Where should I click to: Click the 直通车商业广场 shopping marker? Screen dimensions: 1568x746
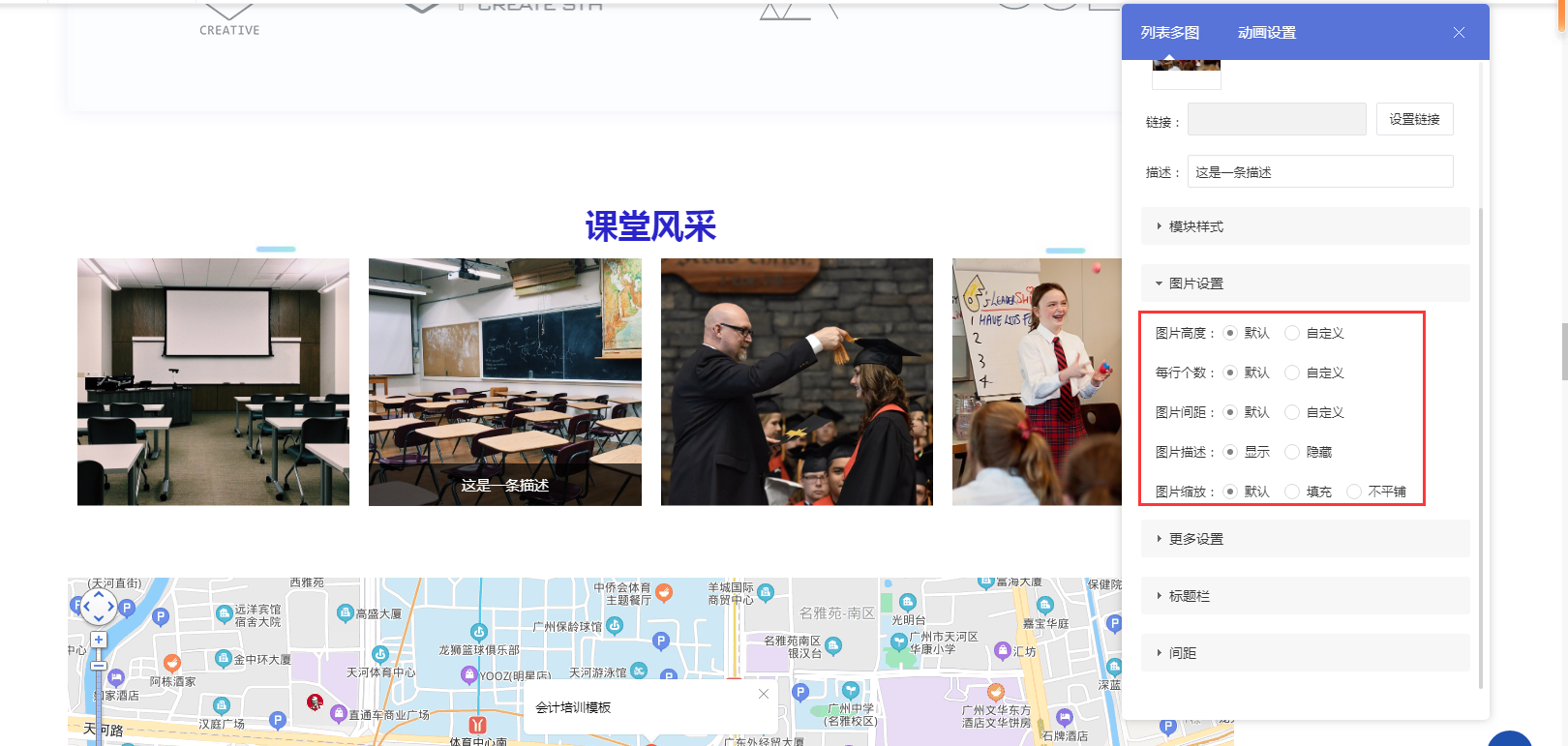pyautogui.click(x=338, y=713)
